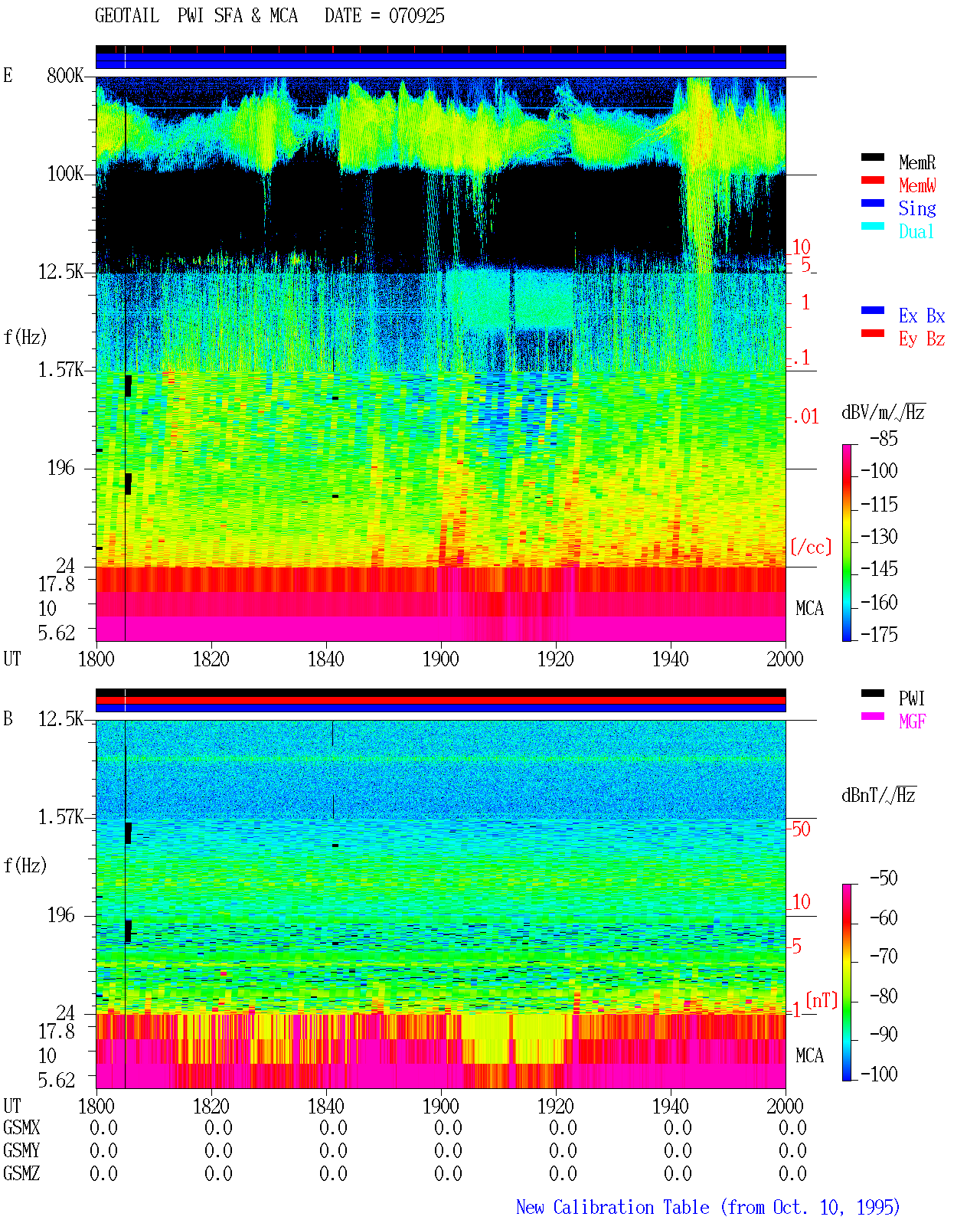The image size is (980, 1220).
Task: Click the blue mode bar above E spectrogram
Action: coord(440,61)
